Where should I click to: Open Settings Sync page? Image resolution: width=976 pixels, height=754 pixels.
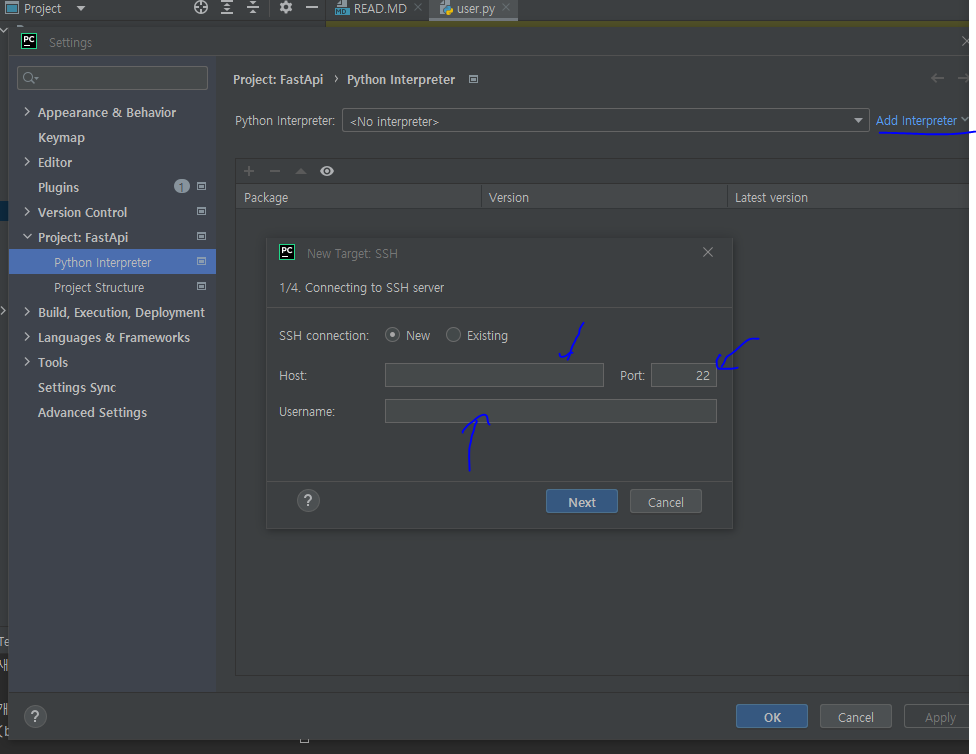[77, 387]
